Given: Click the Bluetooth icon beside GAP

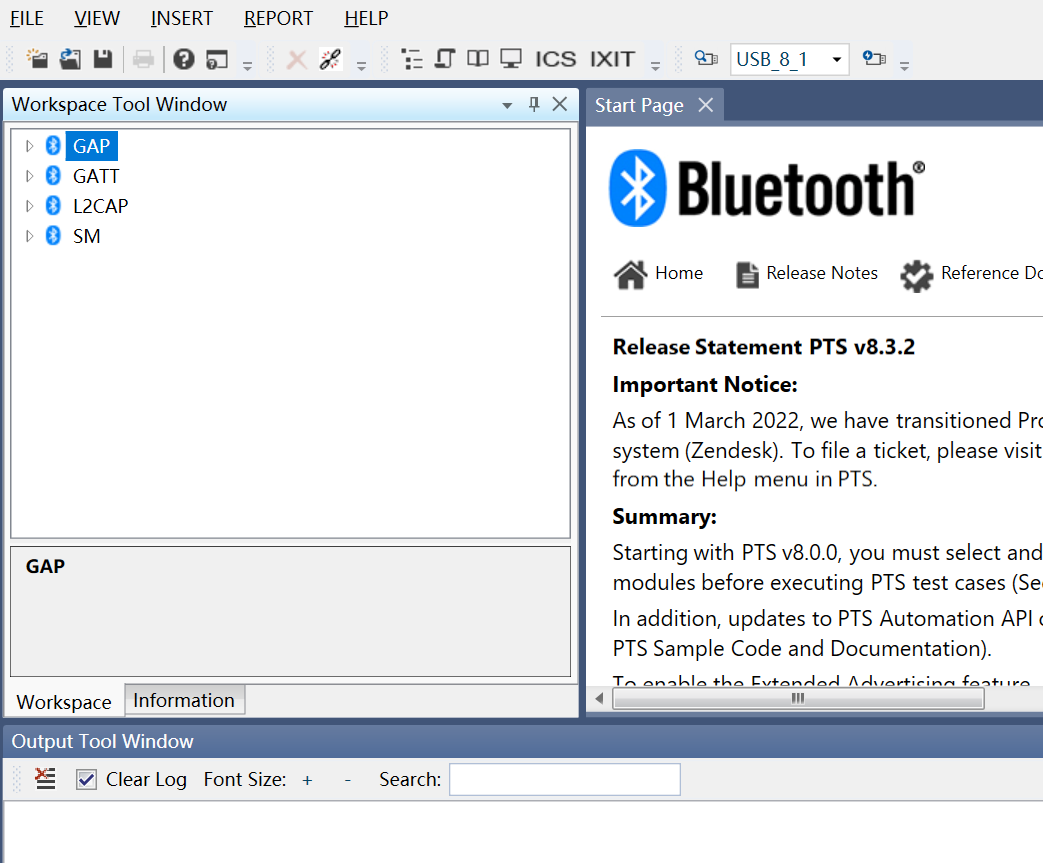Looking at the screenshot, I should click(x=53, y=146).
